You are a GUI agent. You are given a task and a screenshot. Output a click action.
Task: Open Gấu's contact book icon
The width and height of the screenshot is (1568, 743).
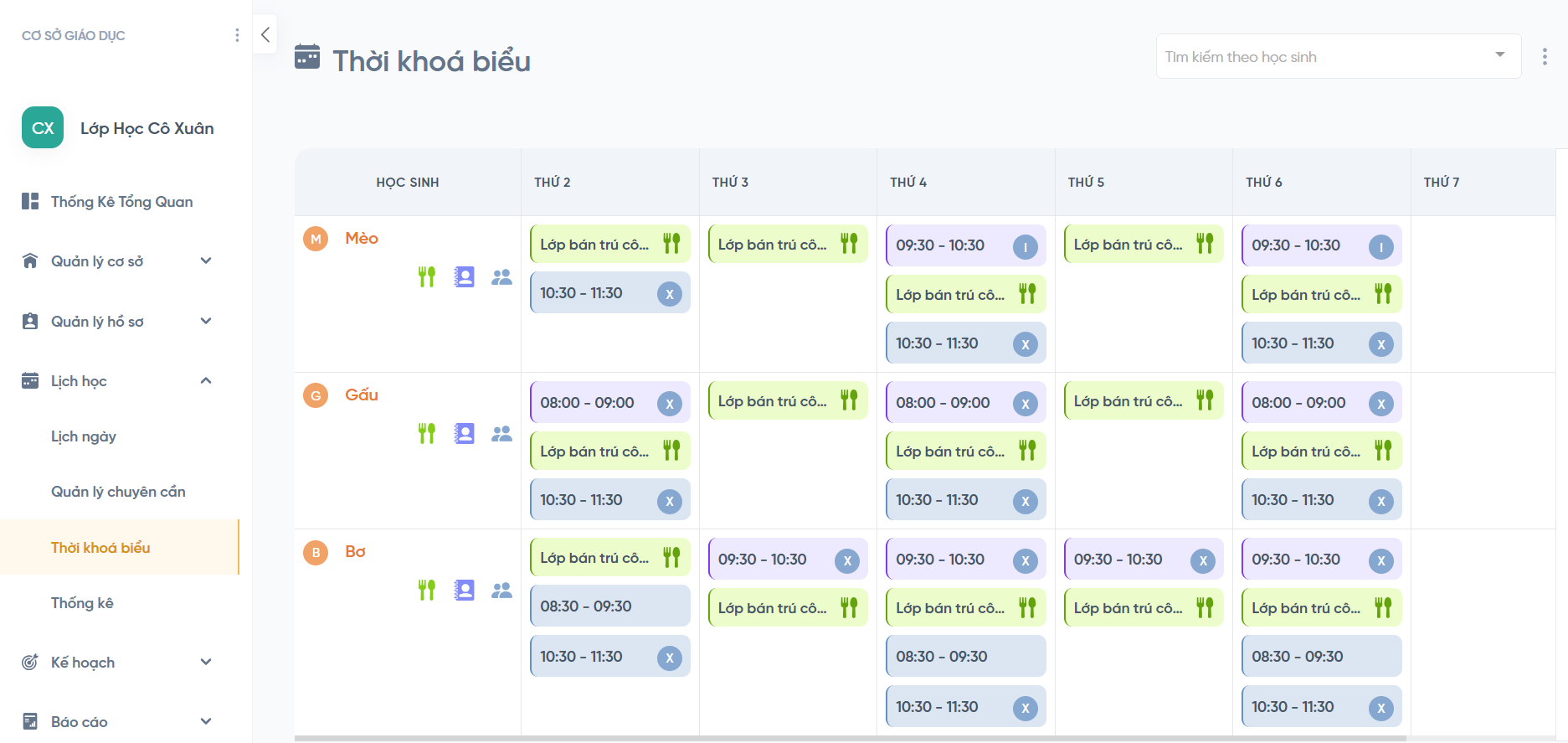coord(464,433)
